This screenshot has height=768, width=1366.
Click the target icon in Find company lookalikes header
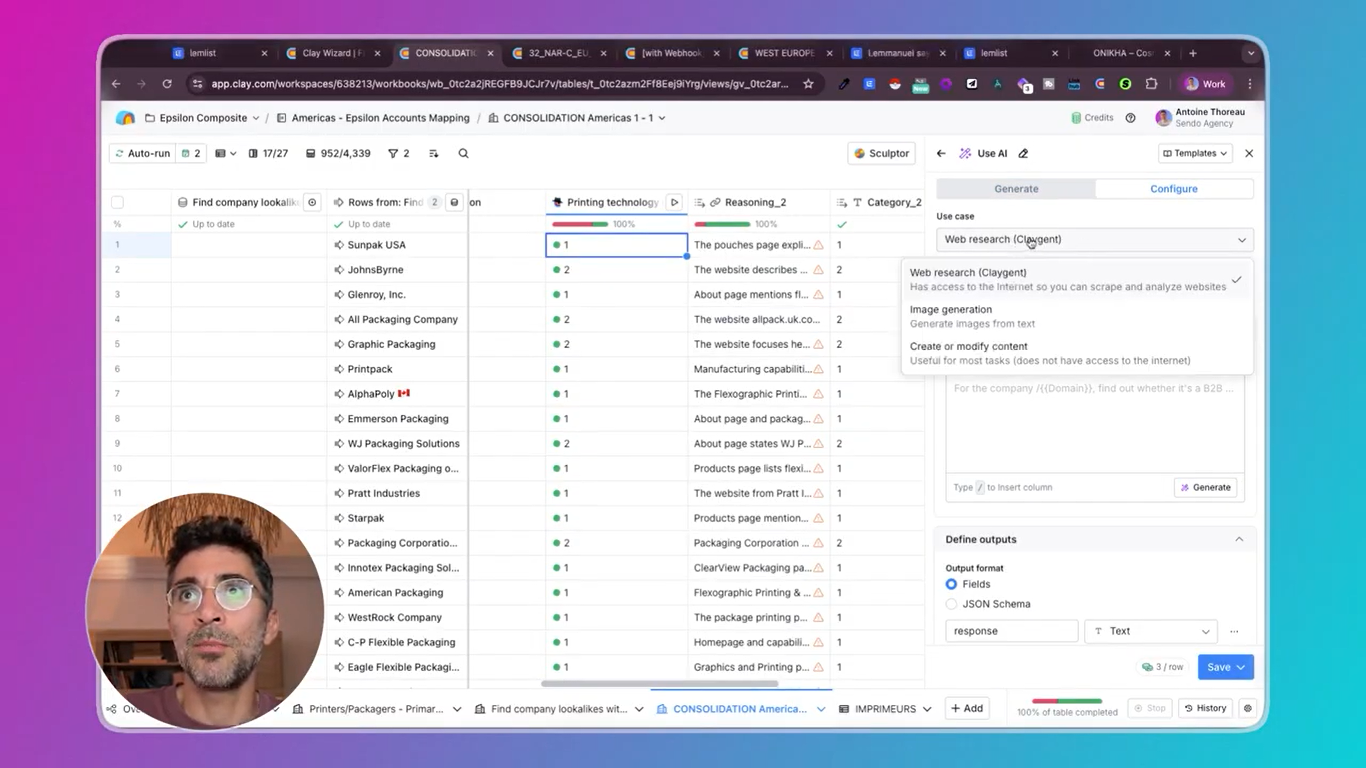coord(312,202)
